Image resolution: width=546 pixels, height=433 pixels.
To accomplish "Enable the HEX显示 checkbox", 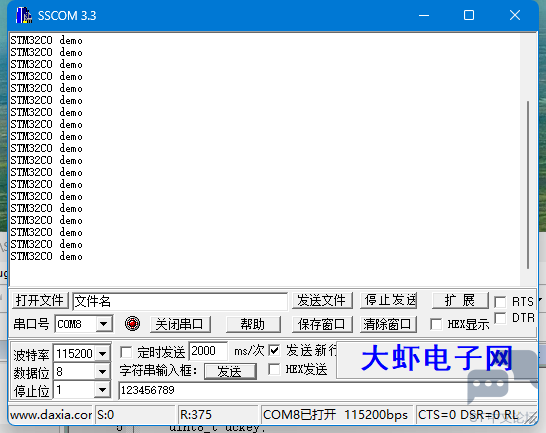I will point(436,324).
